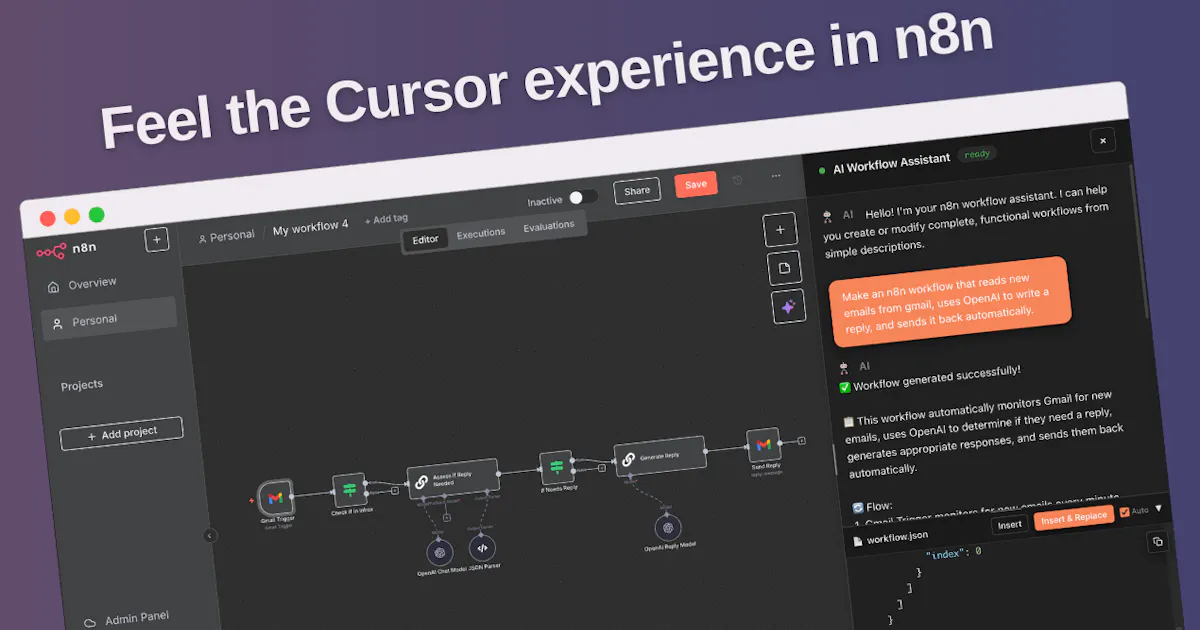
Task: Click the green macOS window maximize dot
Action: tap(97, 214)
